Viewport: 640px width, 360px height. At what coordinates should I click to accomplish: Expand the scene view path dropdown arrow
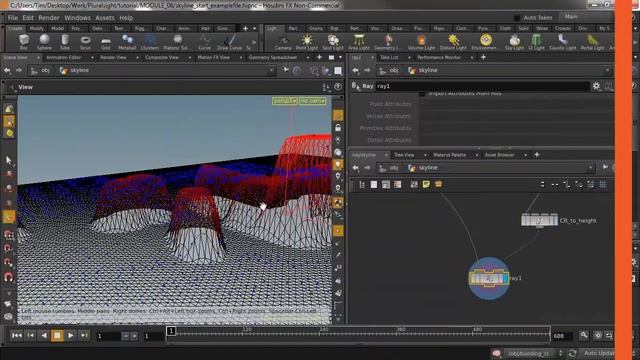[x=271, y=71]
